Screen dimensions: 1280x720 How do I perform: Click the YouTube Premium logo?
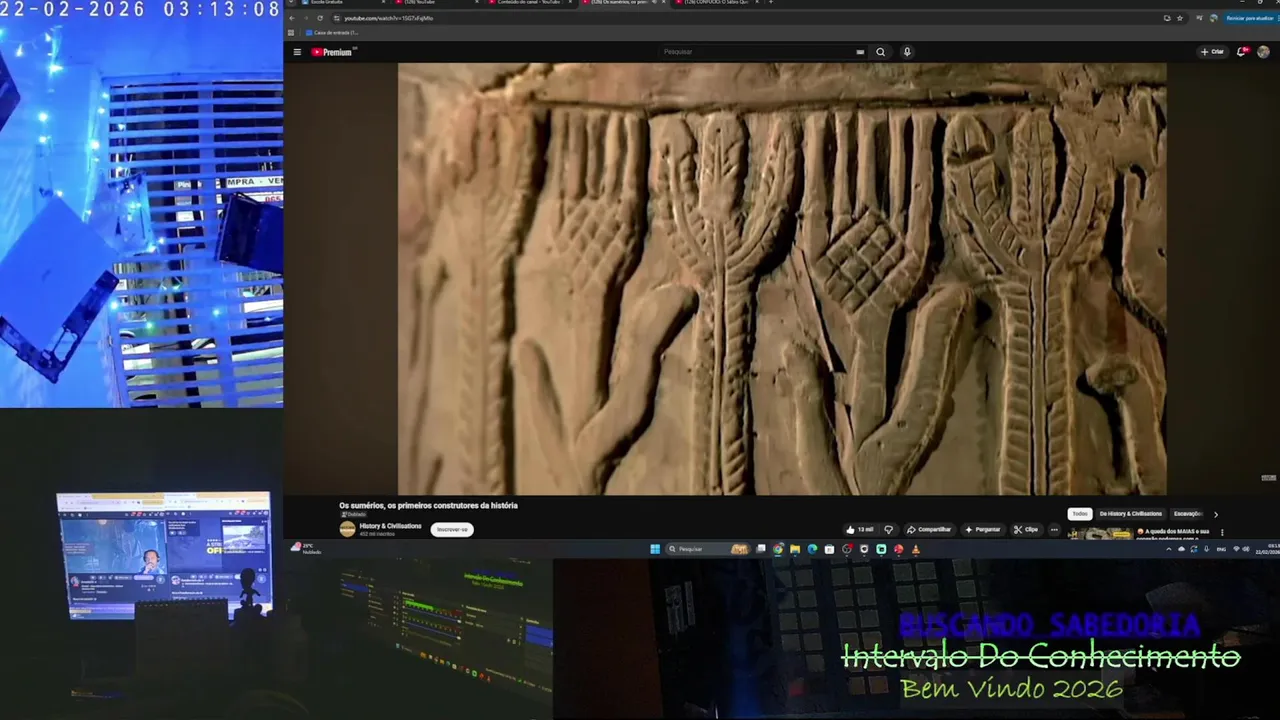click(334, 52)
